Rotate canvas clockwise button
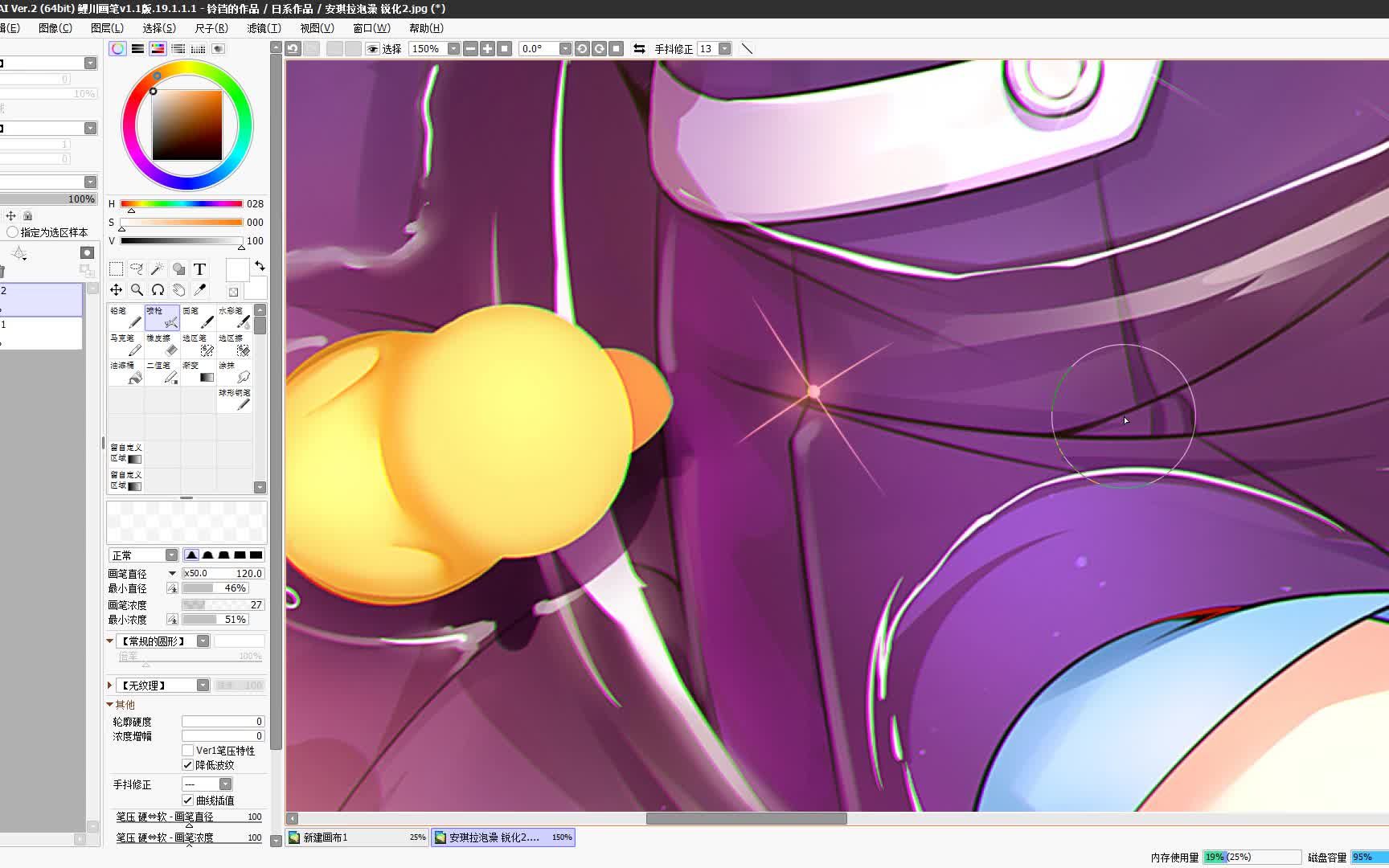Image resolution: width=1389 pixels, height=868 pixels. tap(599, 49)
